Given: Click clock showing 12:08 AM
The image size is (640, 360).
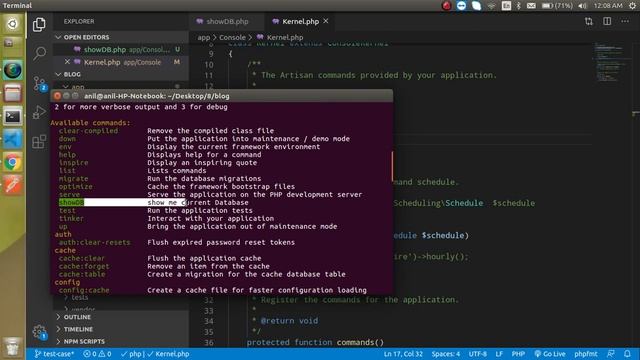Looking at the screenshot, I should pyautogui.click(x=608, y=6).
